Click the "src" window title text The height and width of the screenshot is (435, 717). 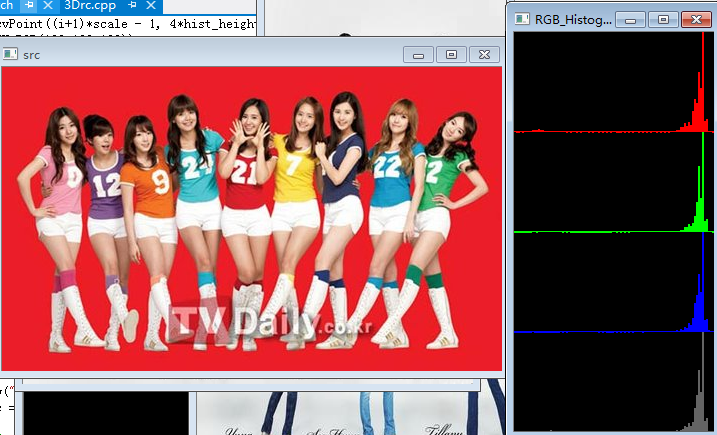point(32,55)
